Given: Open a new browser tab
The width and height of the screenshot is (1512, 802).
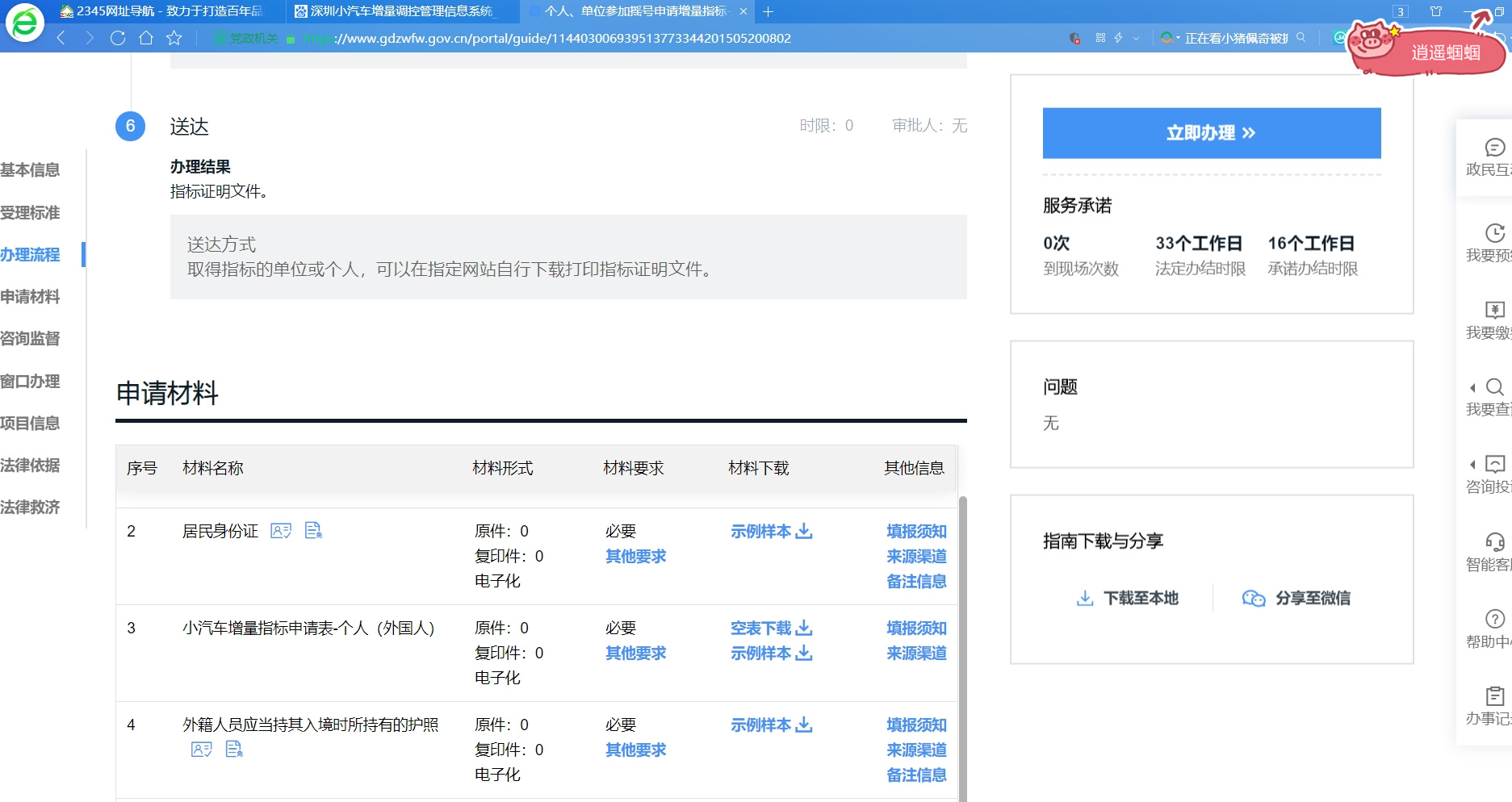Looking at the screenshot, I should (769, 11).
